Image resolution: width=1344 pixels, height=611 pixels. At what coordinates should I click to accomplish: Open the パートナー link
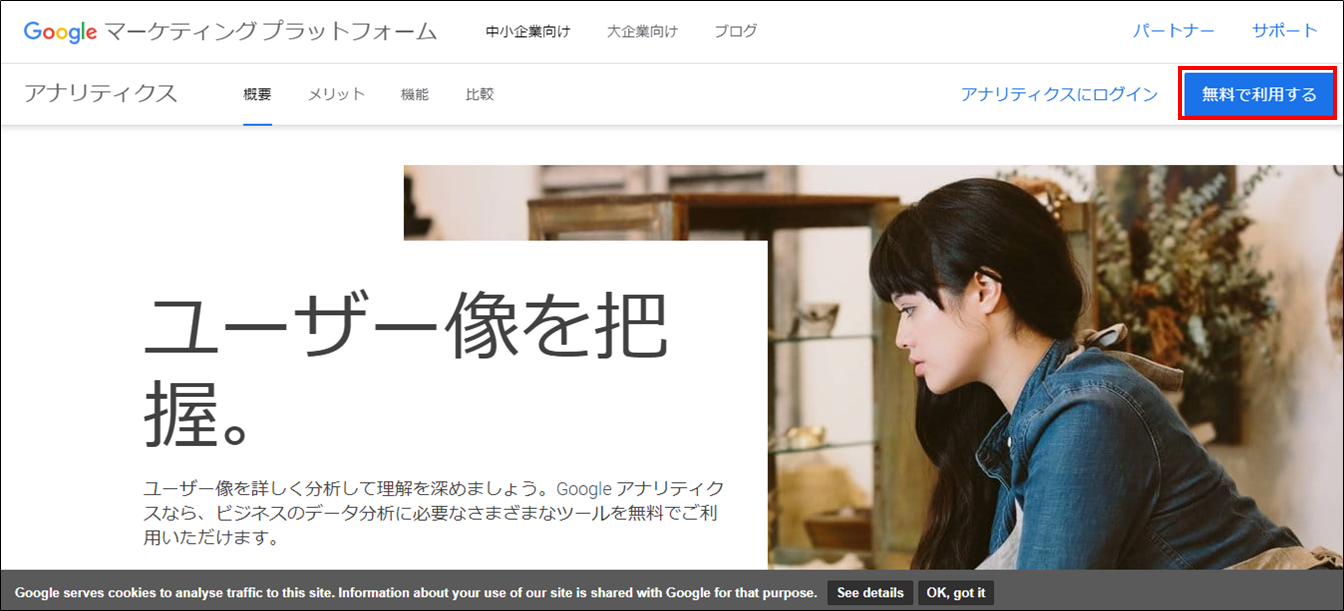click(1173, 31)
